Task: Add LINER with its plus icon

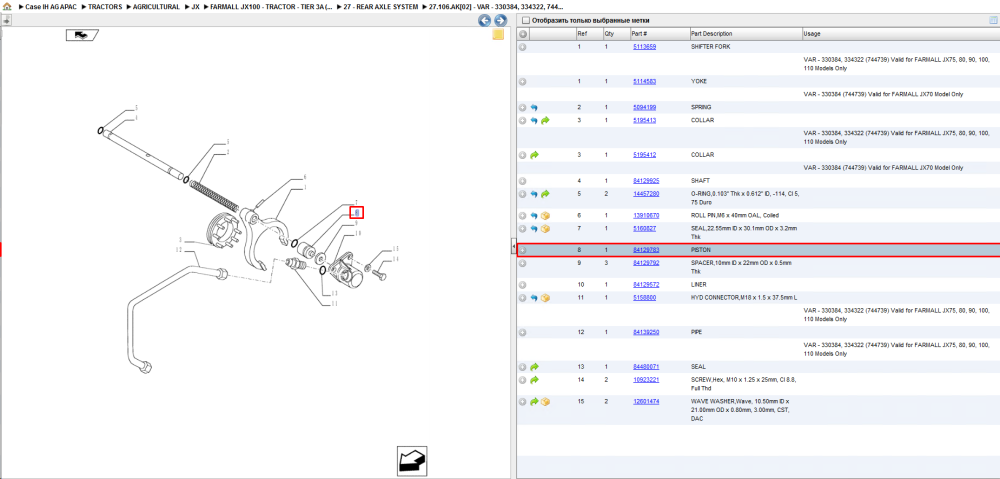Action: pos(522,284)
